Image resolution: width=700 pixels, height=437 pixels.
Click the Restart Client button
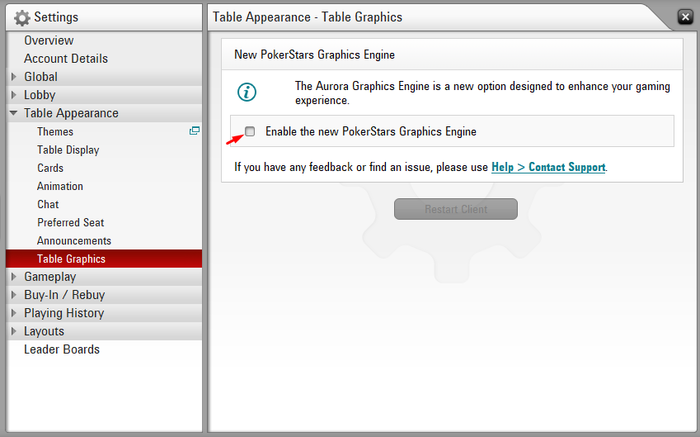[x=456, y=209]
